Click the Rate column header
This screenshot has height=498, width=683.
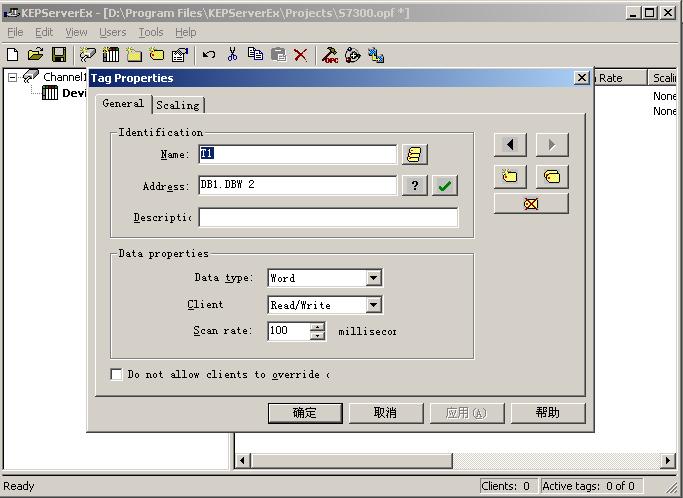coord(620,78)
